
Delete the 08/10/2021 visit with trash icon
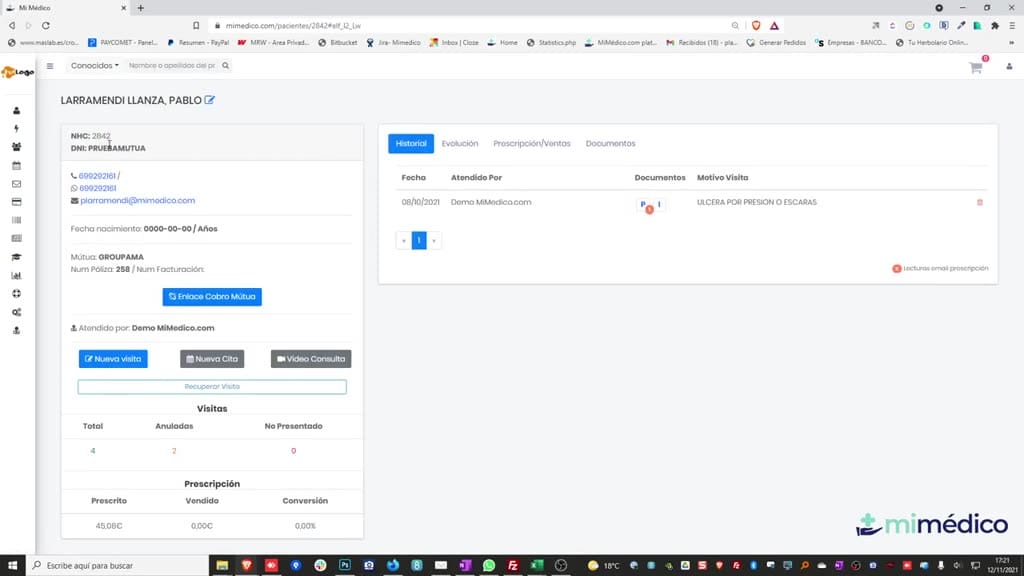point(980,202)
